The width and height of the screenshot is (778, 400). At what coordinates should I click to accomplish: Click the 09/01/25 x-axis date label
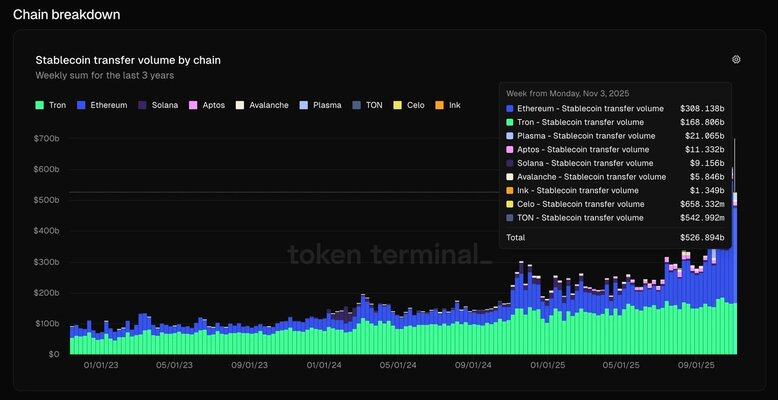point(694,366)
